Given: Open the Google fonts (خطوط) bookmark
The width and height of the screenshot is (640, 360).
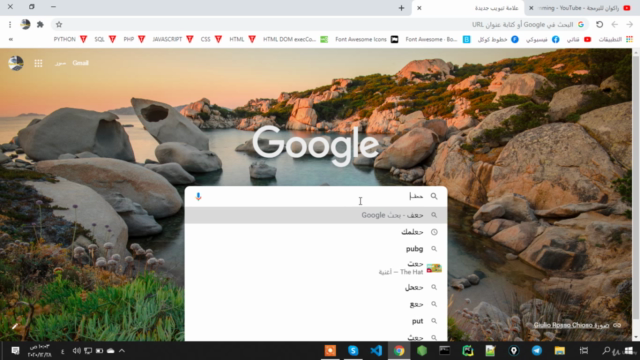Looking at the screenshot, I should 498,39.
